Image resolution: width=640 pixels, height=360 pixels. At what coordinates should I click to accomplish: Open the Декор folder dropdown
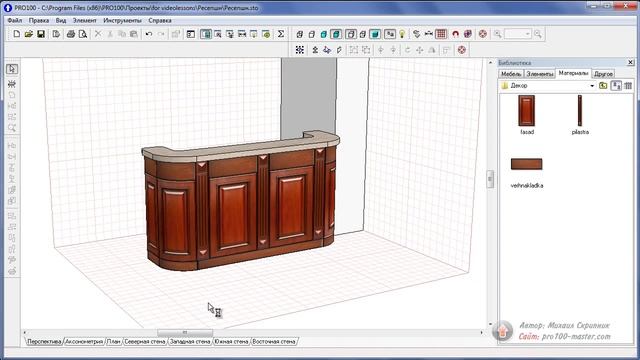click(x=592, y=86)
